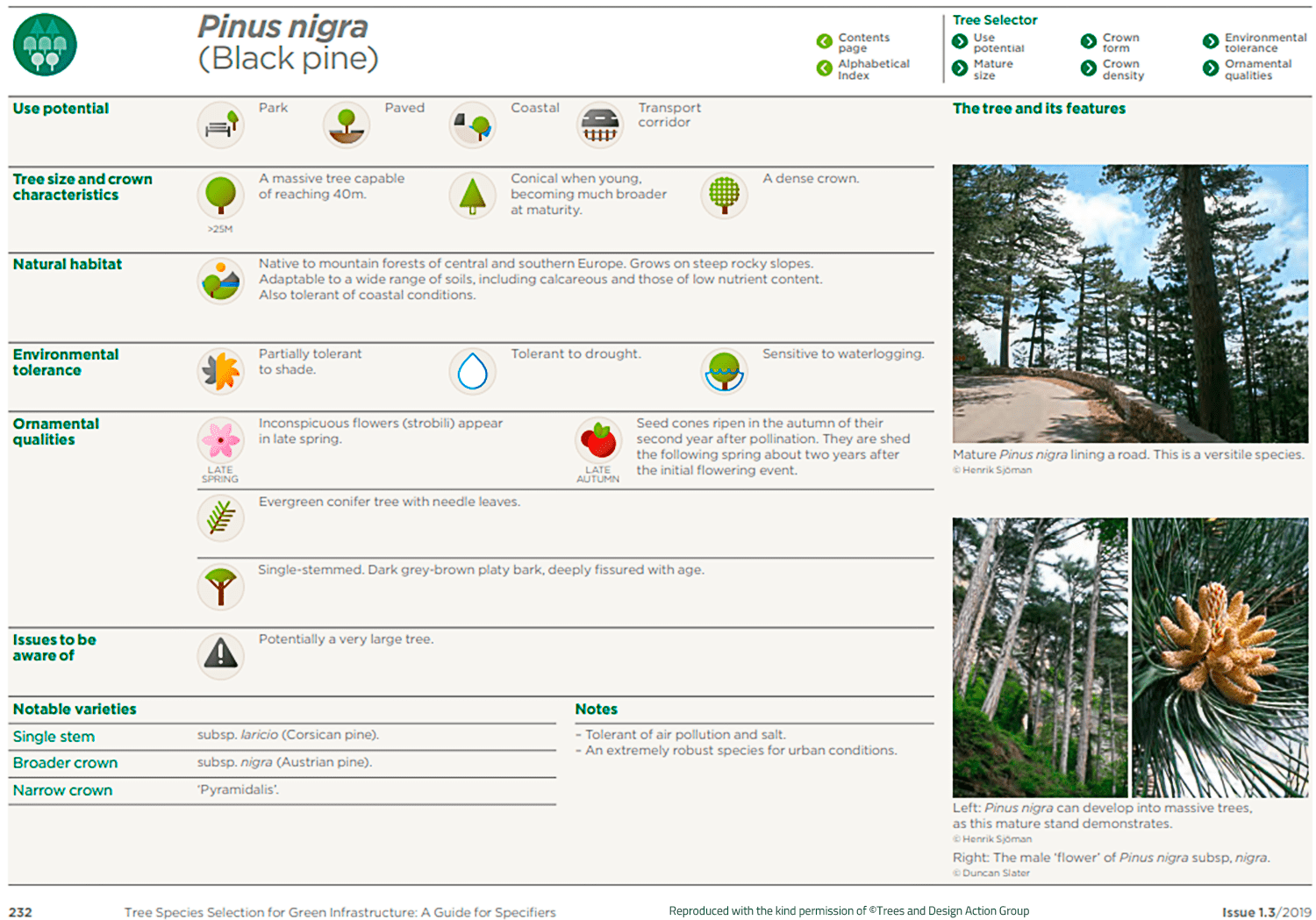Click 'Potentially a very large tree' text
The image size is (1316, 920).
[346, 639]
